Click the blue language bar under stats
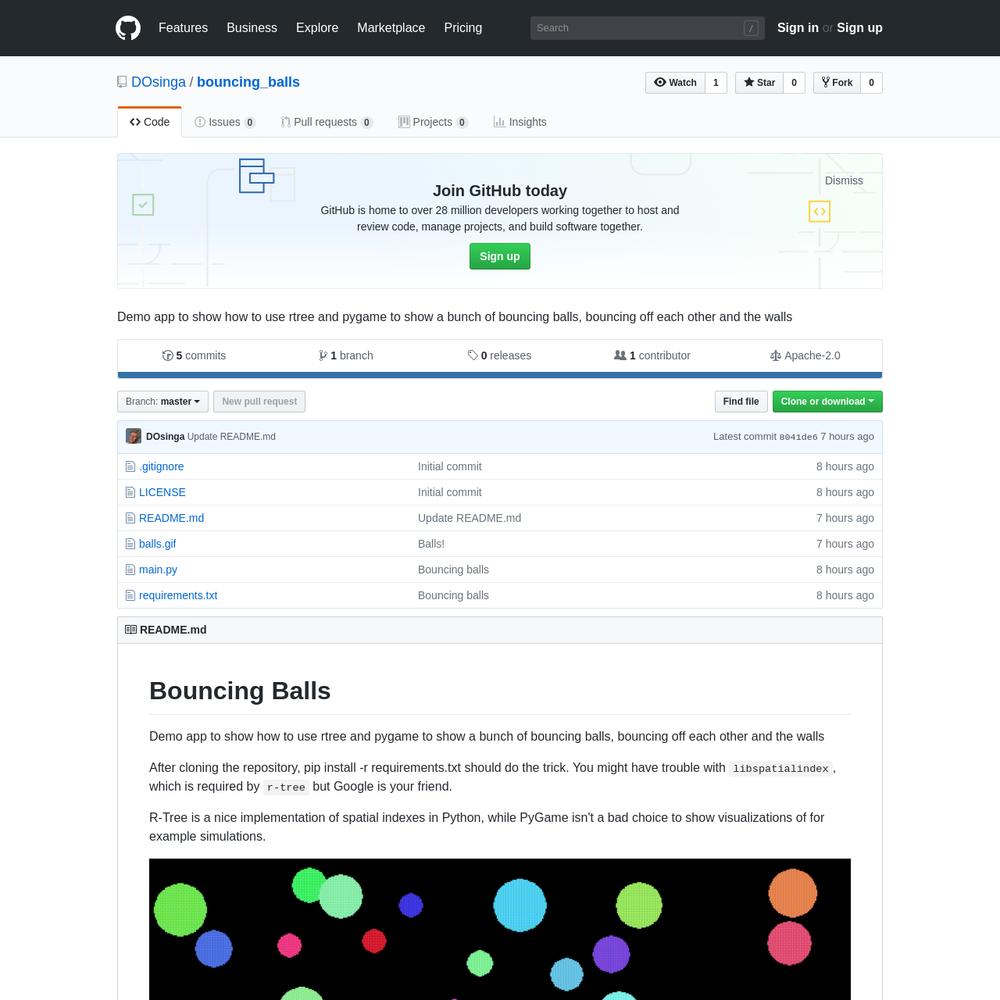1000x1000 pixels. (499, 375)
